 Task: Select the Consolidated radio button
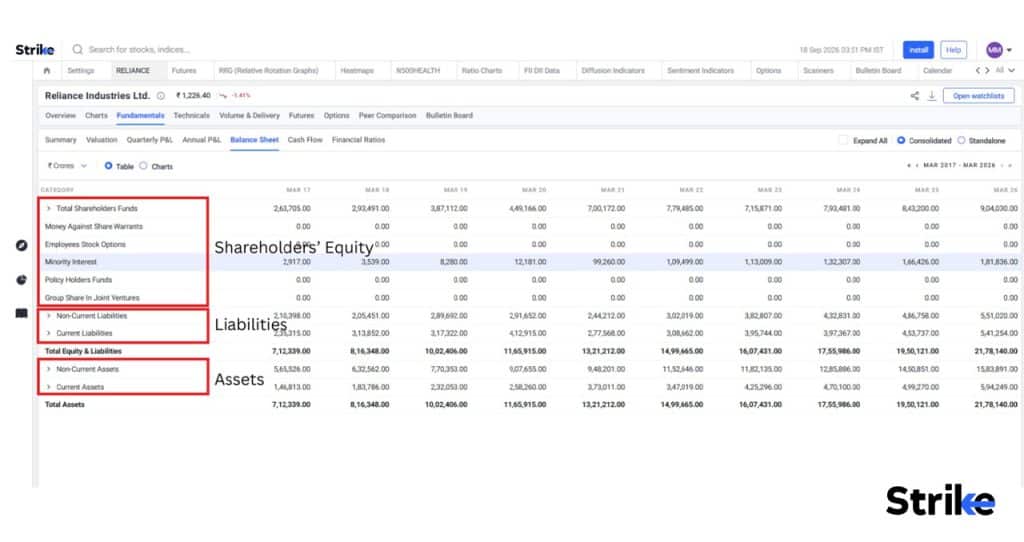[901, 140]
